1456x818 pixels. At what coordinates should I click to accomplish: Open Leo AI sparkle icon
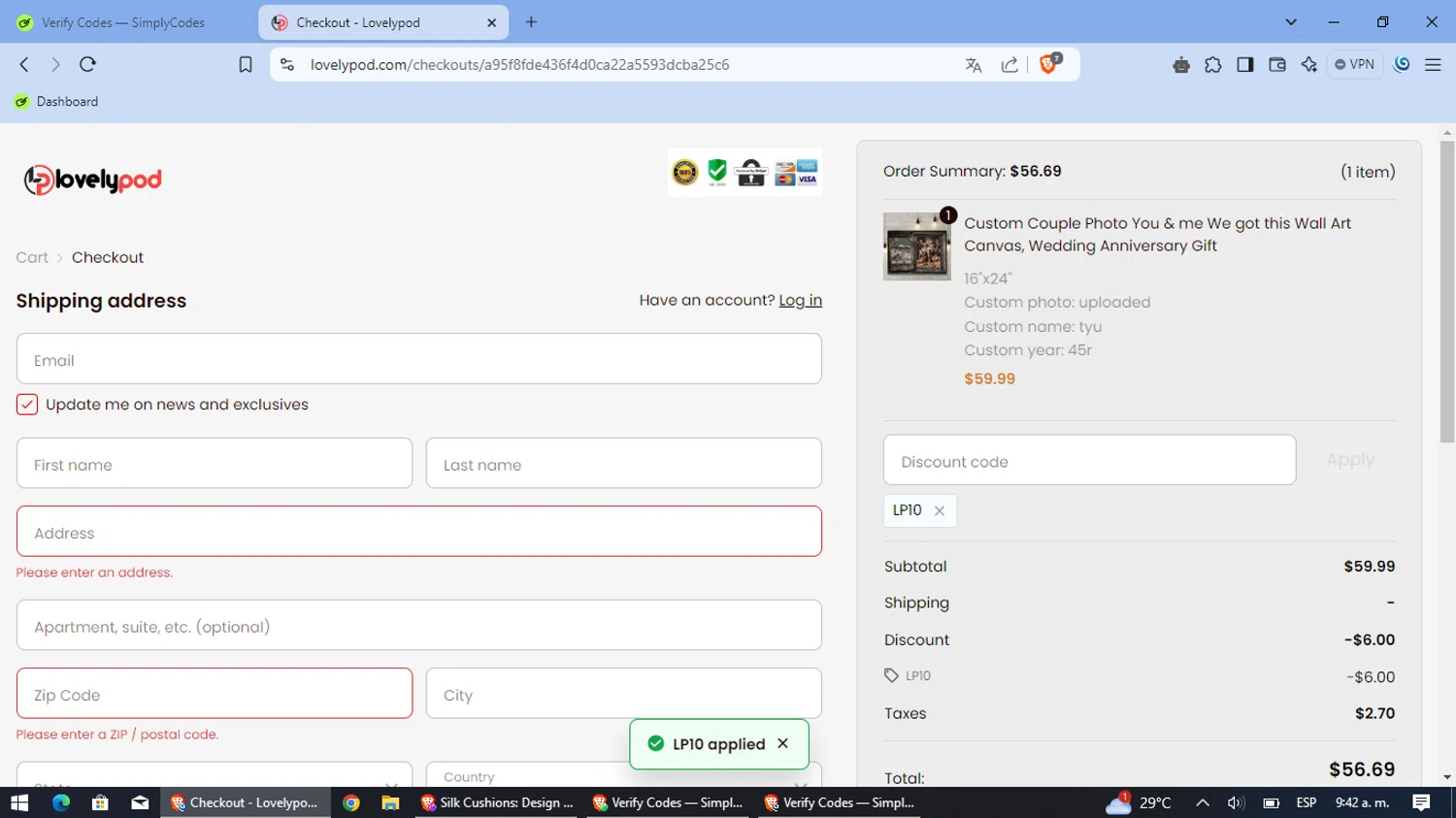[1308, 65]
